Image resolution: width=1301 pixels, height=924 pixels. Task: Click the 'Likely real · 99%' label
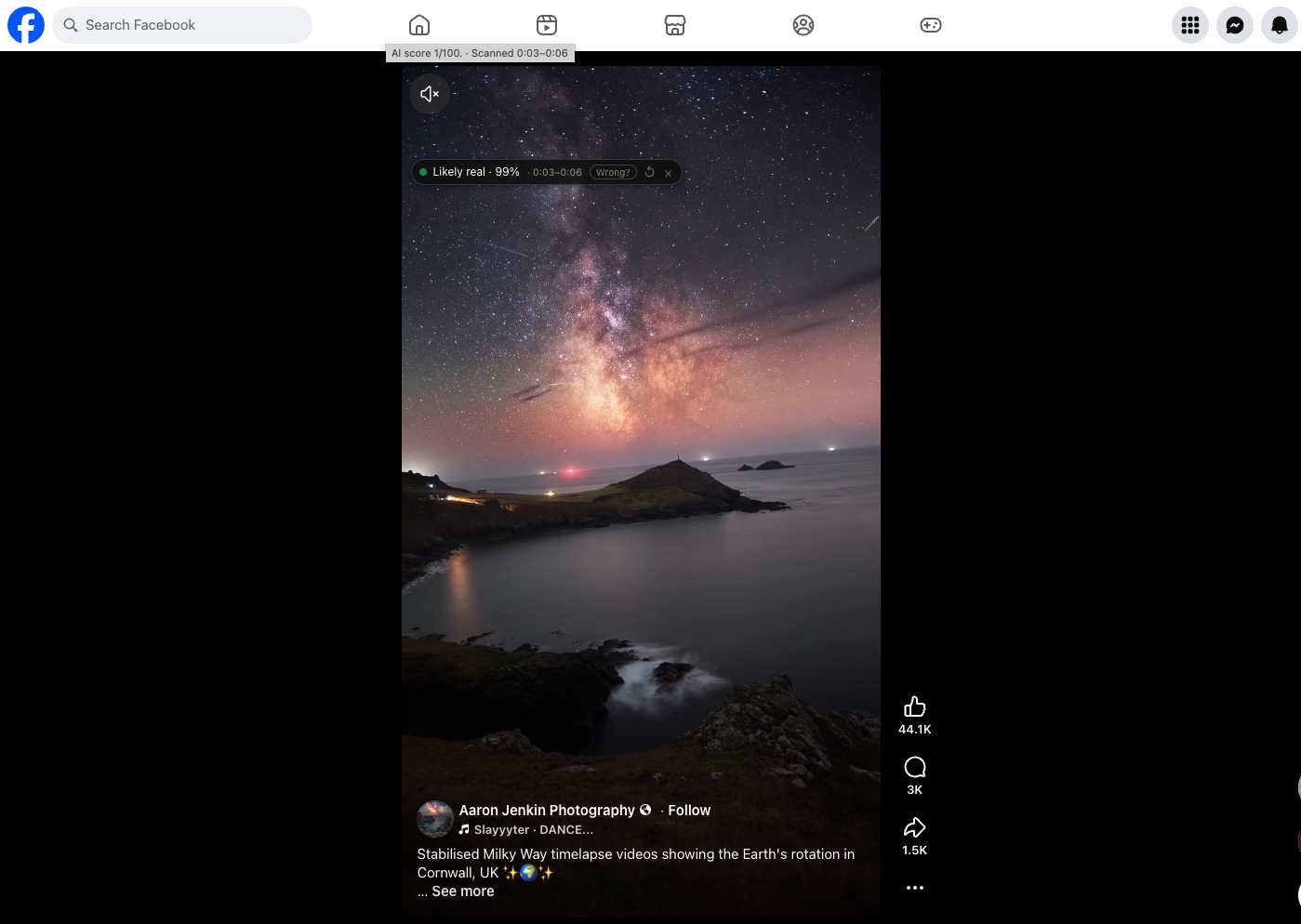click(x=475, y=172)
